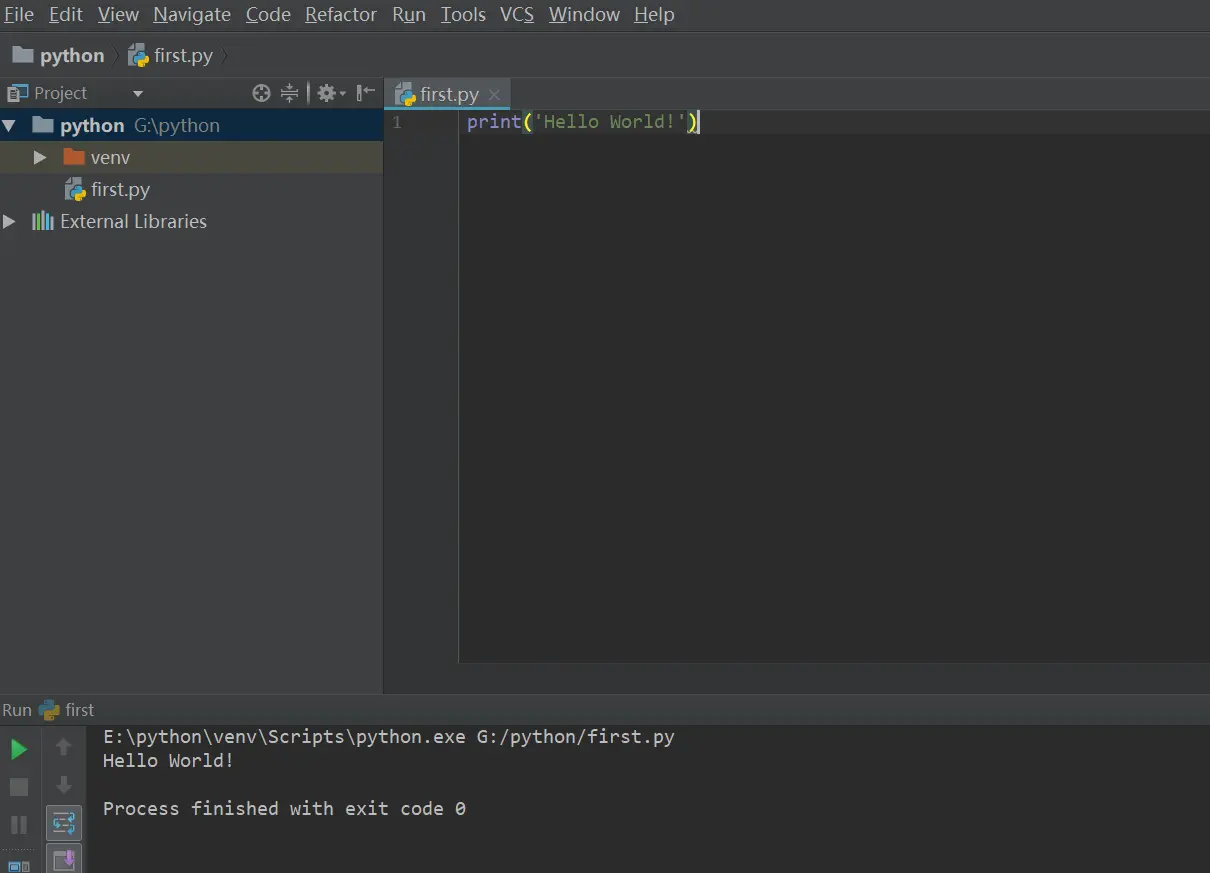
Task: Collapse the python root folder arrow
Action: (10, 125)
